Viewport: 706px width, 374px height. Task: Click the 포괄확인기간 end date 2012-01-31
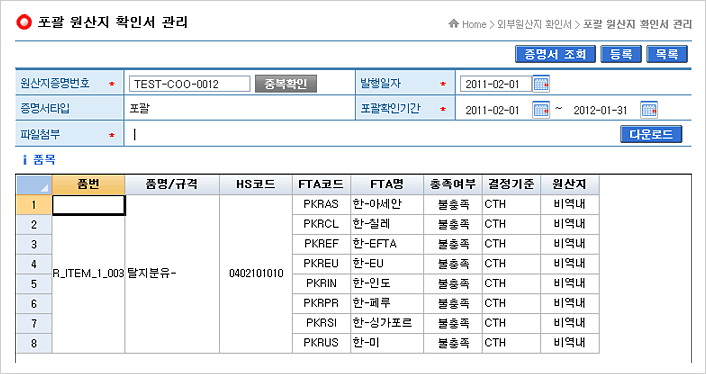[600, 110]
